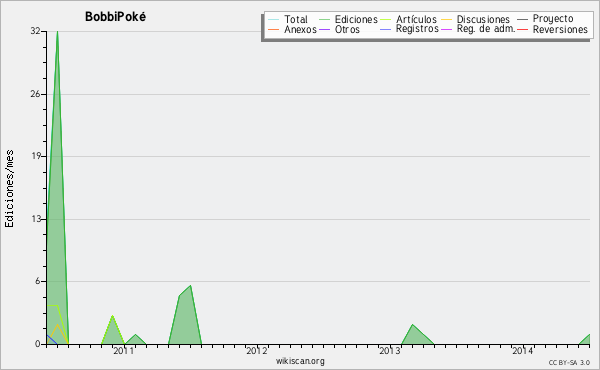
Task: Click the 2014 x-axis label
Action: [x=522, y=351]
